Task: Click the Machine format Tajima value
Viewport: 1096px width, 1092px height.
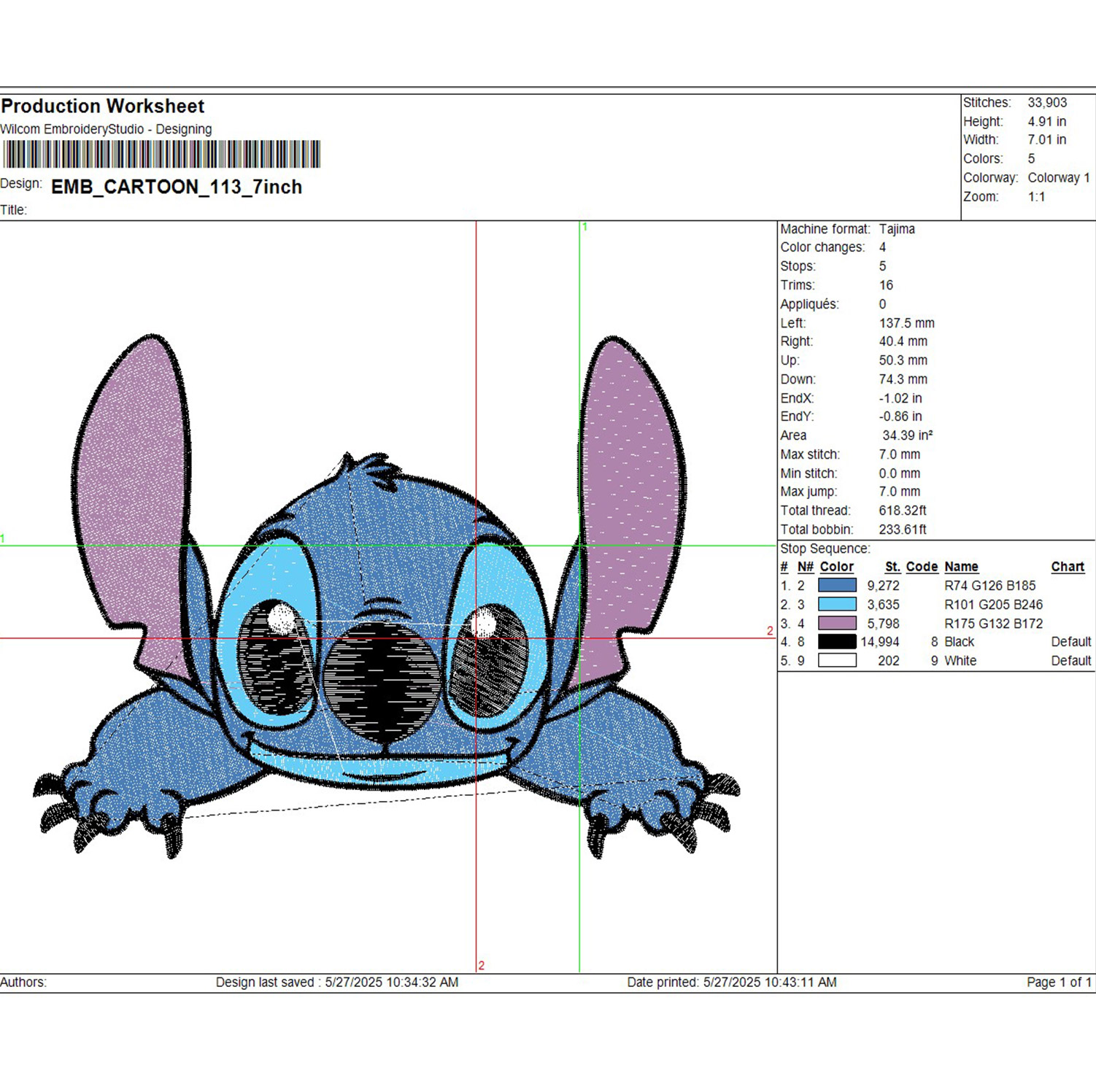Action: coord(897,229)
